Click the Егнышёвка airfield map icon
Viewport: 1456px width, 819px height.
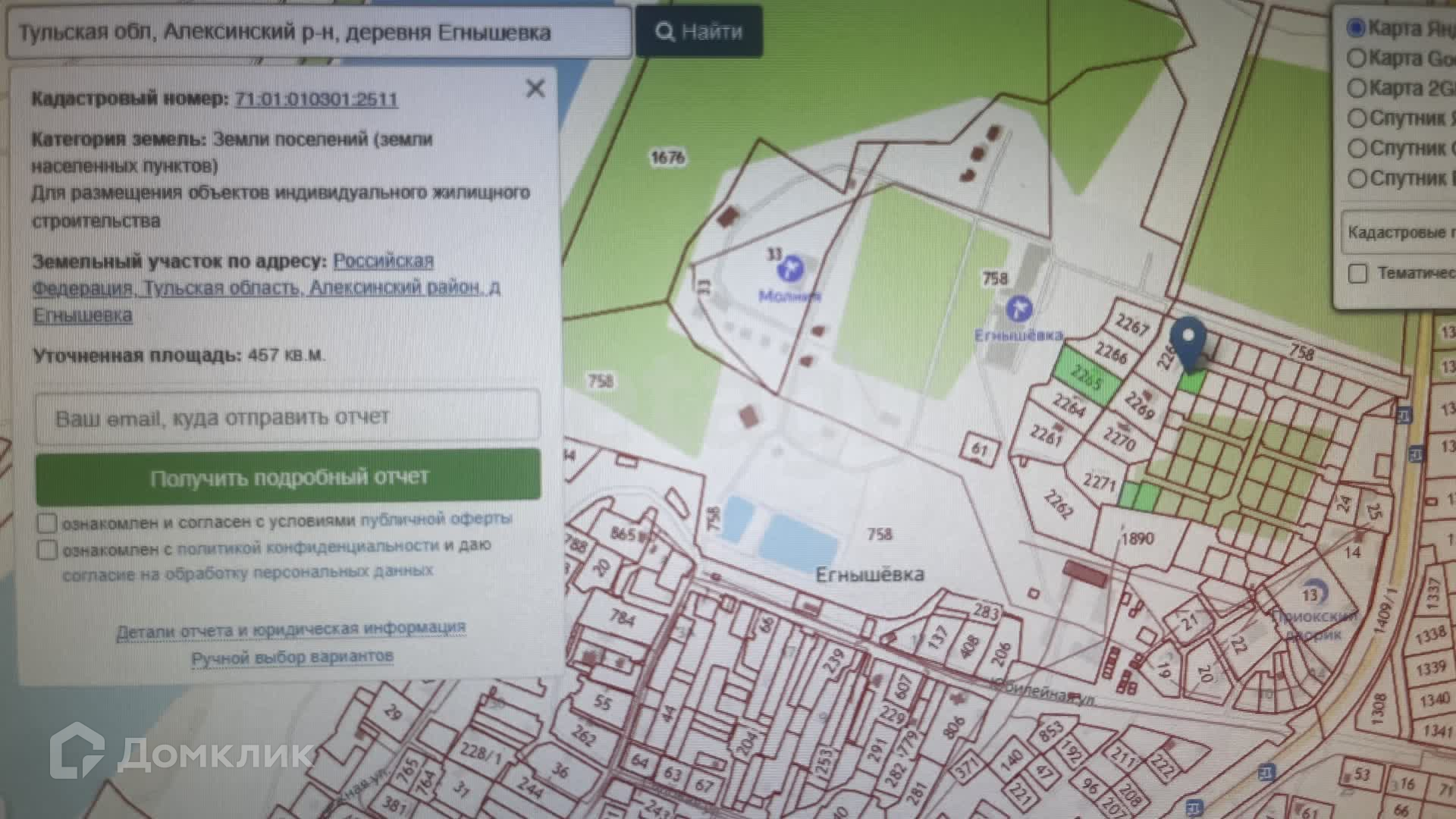point(1018,309)
